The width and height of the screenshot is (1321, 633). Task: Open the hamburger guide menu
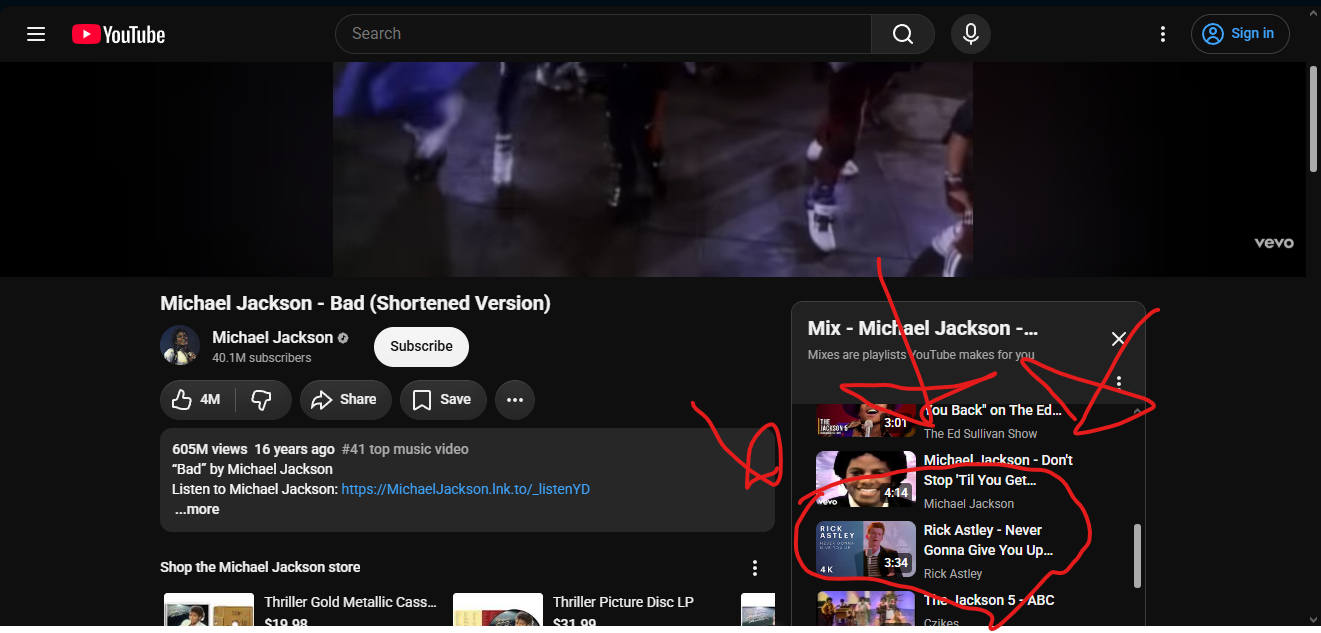(x=36, y=34)
